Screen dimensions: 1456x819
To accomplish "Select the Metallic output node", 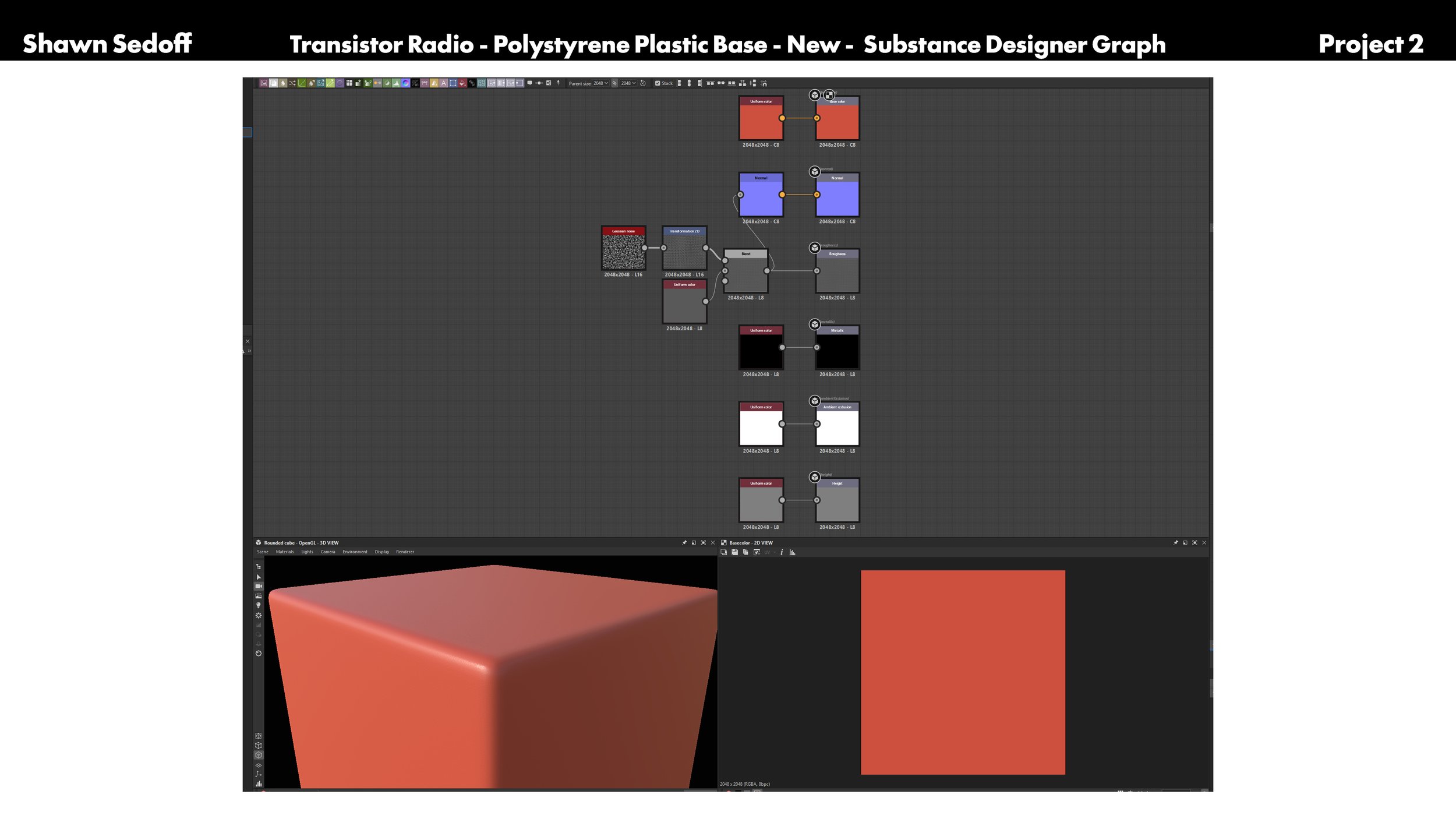I will coord(837,348).
